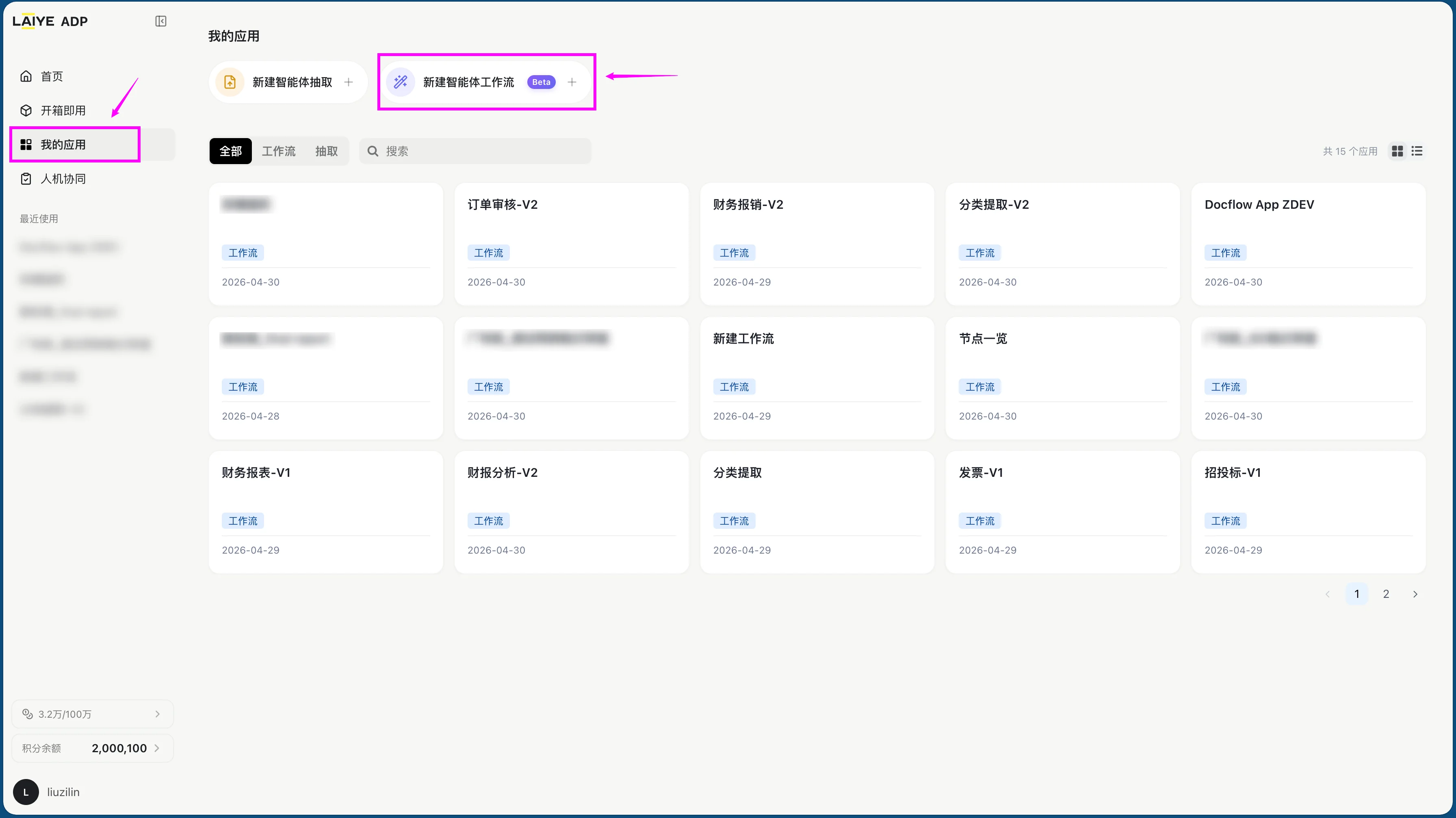The height and width of the screenshot is (818, 1456).
Task: Click the previous page arrow
Action: tap(1328, 594)
